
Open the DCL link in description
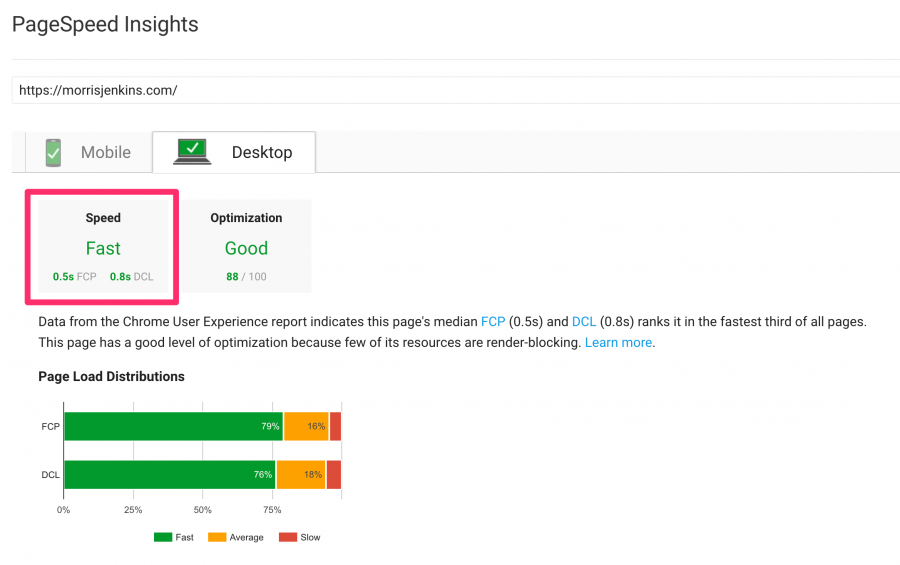(584, 322)
